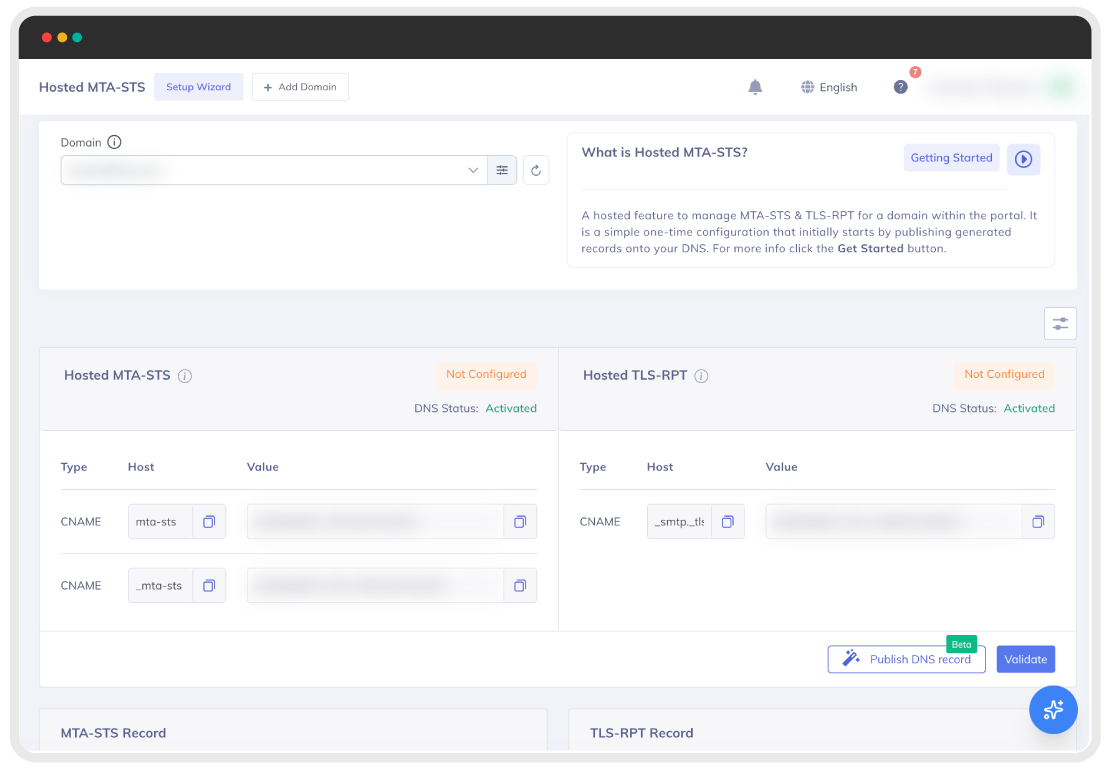Viewport: 1111px width, 769px height.
Task: Click the blurred user account area
Action: coord(1002,87)
